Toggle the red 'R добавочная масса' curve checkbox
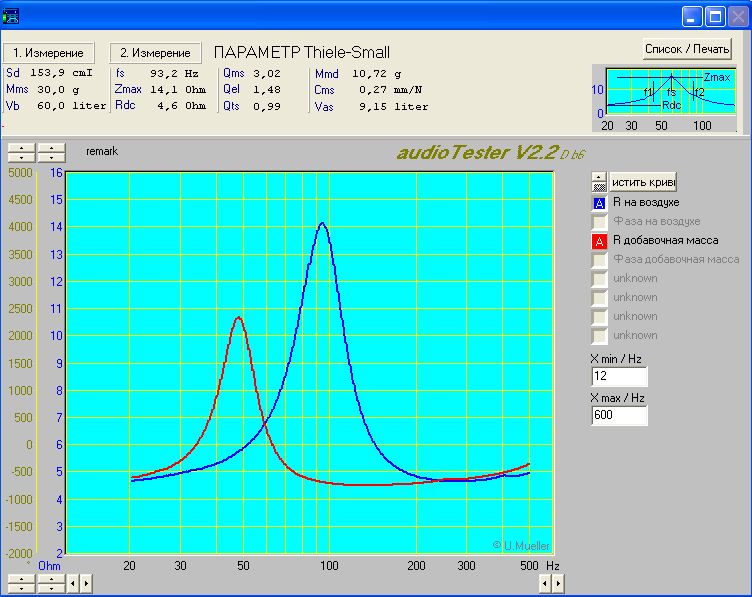 tap(599, 241)
